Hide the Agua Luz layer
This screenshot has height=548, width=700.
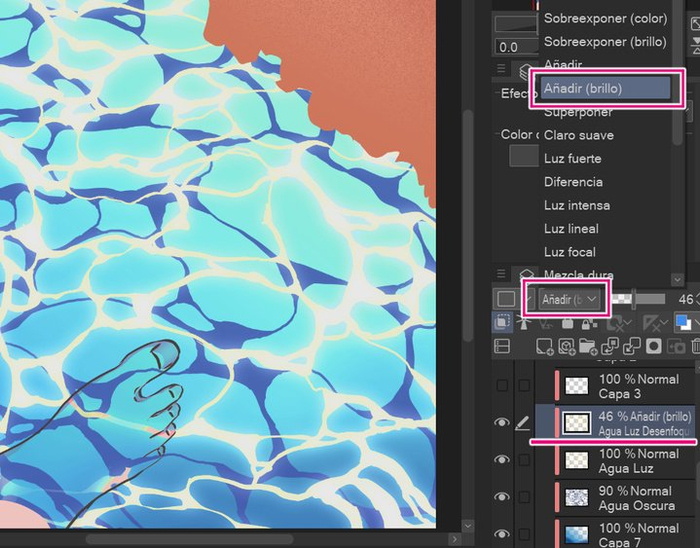pos(502,460)
